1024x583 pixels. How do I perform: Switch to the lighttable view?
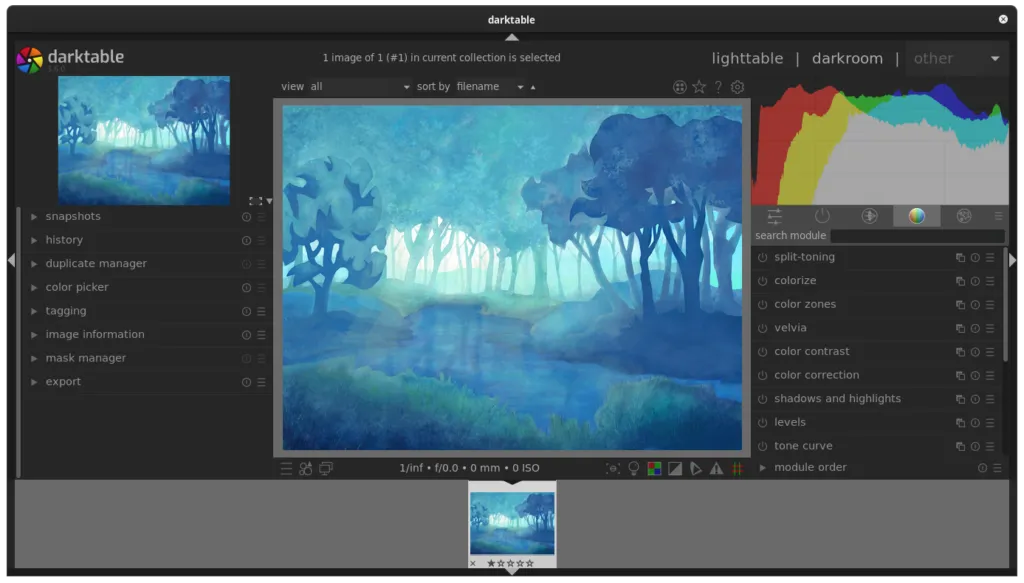pyautogui.click(x=747, y=58)
